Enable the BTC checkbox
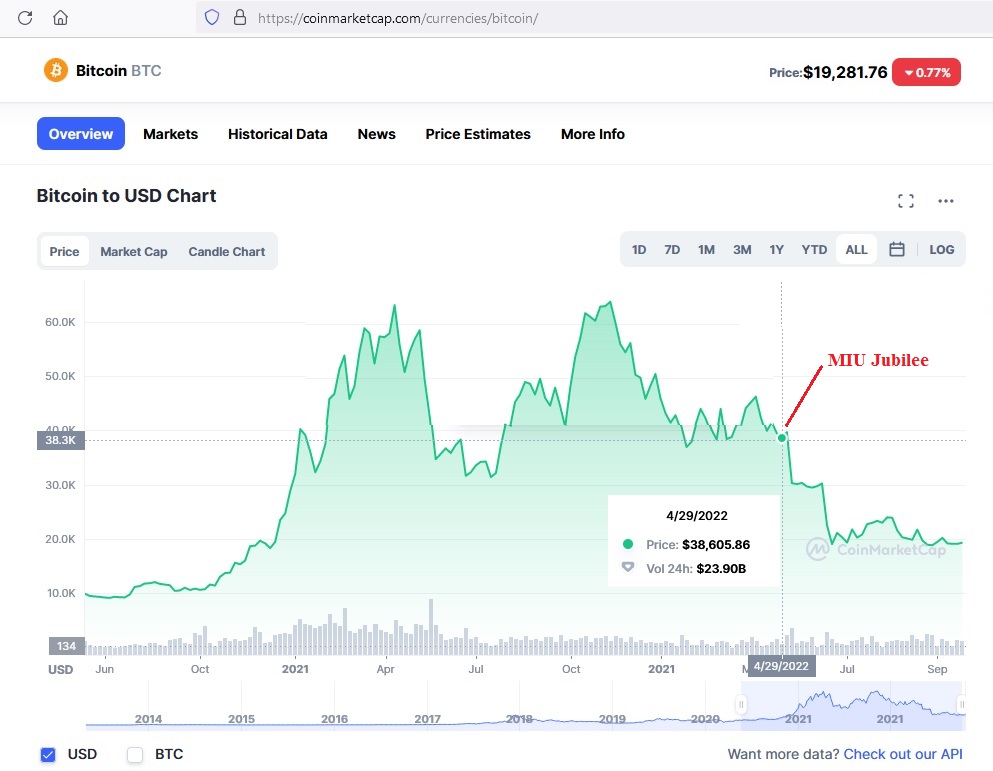 (135, 755)
